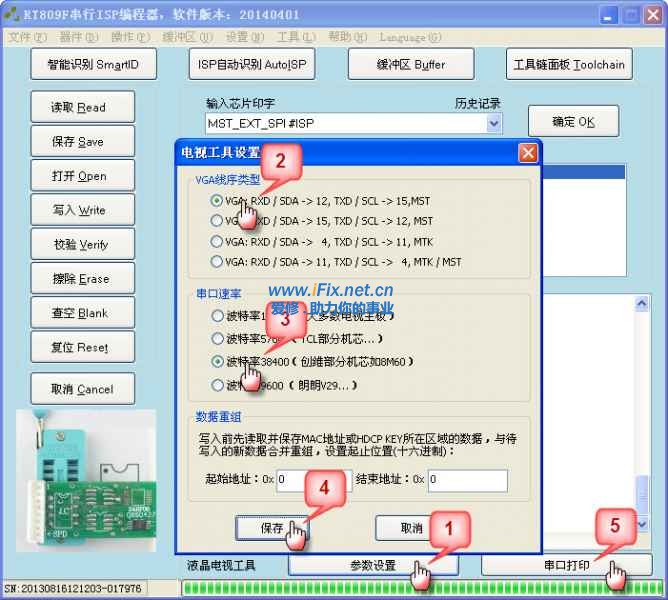This screenshot has height=600, width=668.
Task: Open the 工具链面板 Toolchain panel
Action: [568, 65]
